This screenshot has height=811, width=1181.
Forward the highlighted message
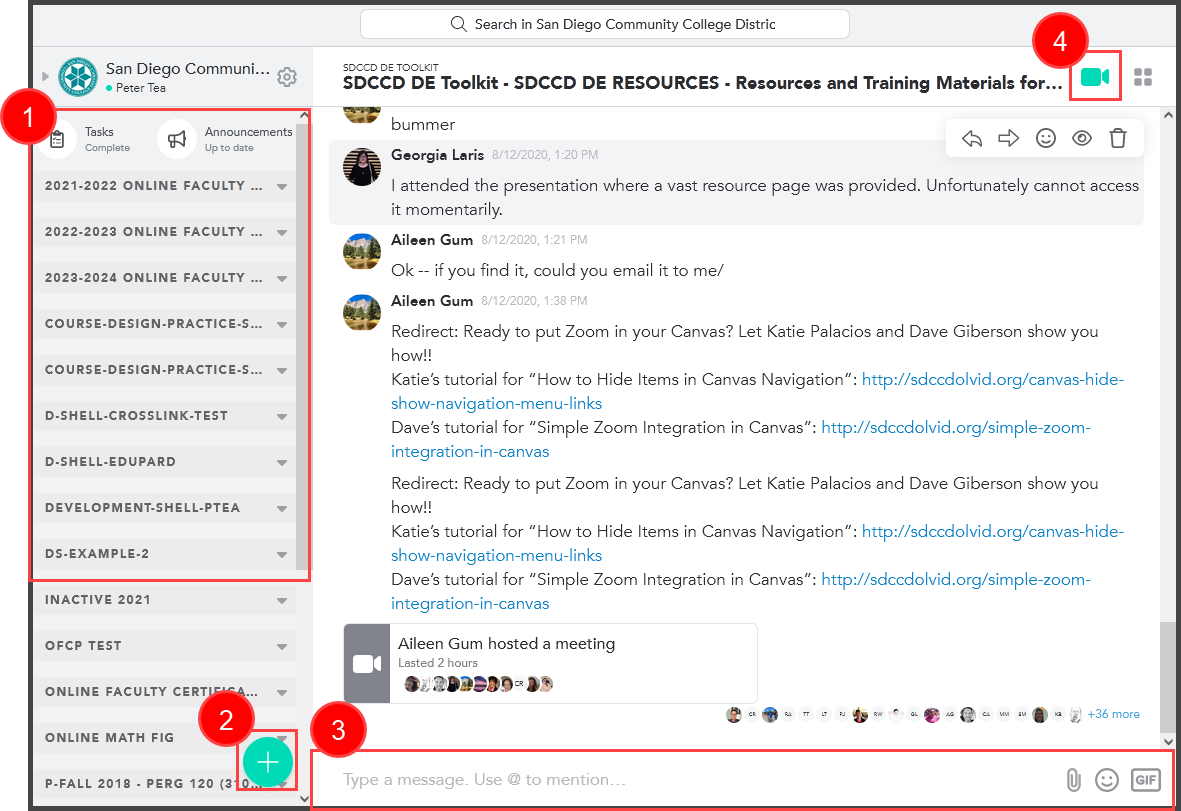tap(1008, 138)
